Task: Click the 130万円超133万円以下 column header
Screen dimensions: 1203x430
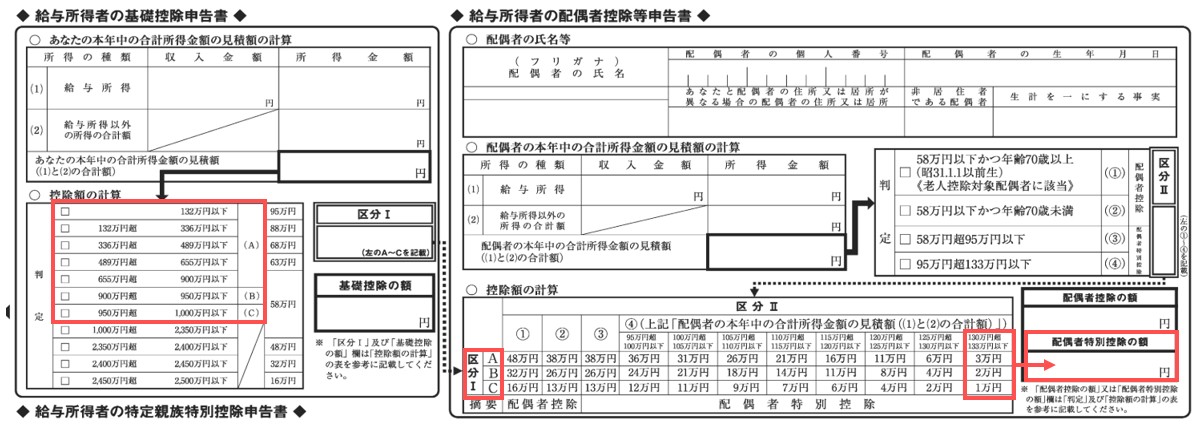Action: (990, 339)
